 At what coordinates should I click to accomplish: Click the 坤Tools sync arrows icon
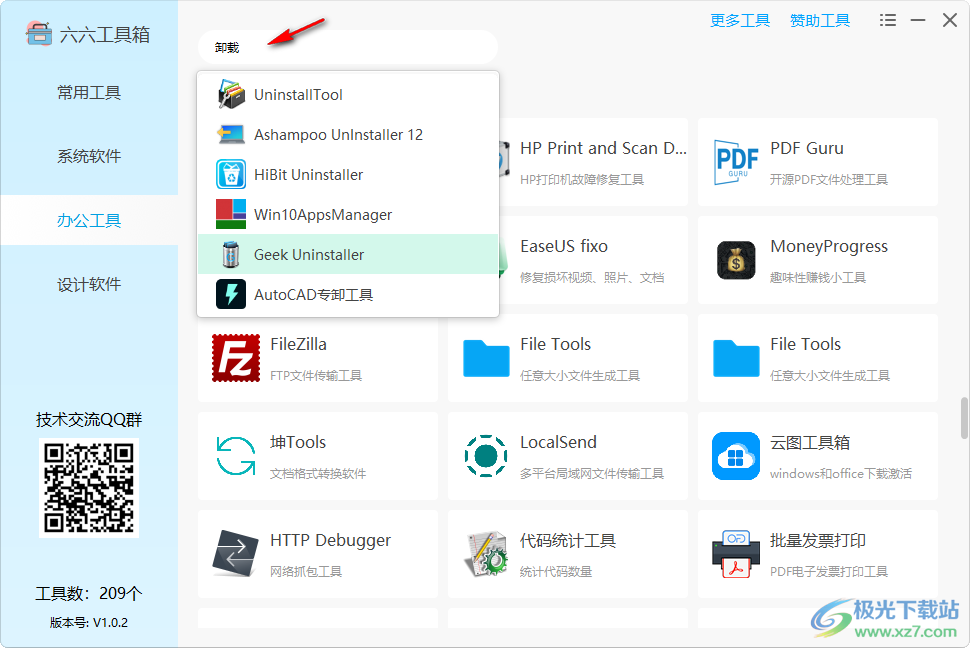coord(236,456)
